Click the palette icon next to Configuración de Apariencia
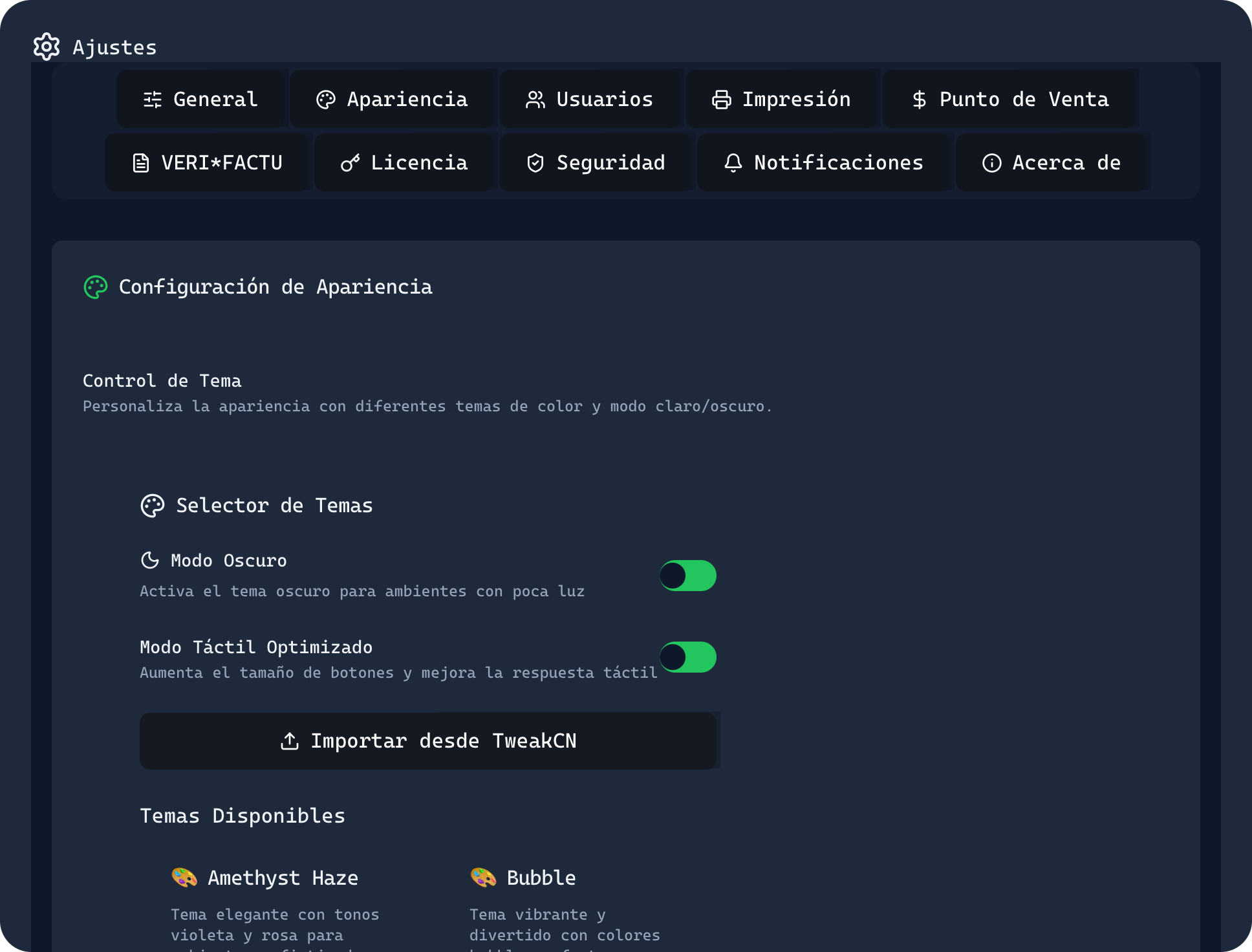This screenshot has height=952, width=1252. (96, 287)
